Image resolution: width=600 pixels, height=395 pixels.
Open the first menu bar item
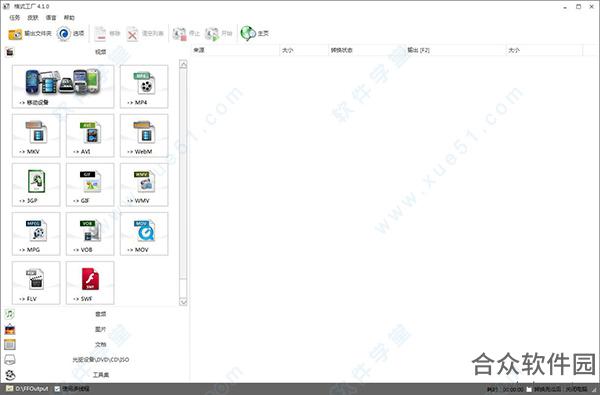pos(15,18)
